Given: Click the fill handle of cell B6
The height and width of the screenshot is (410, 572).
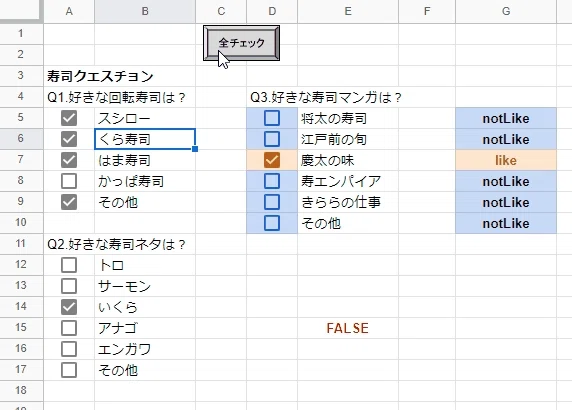Looking at the screenshot, I should pos(195,149).
